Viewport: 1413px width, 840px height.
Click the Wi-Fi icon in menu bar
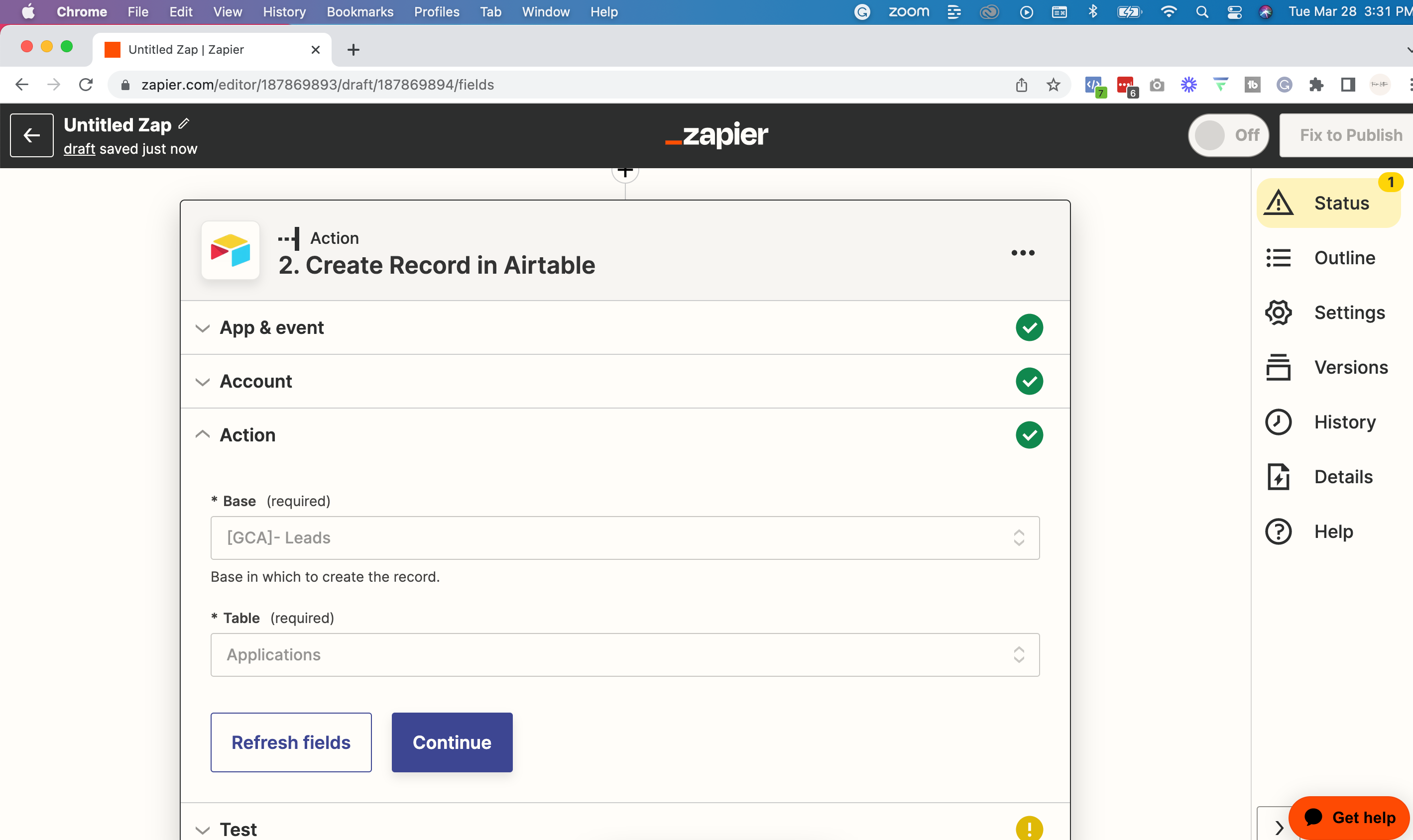coord(1169,12)
